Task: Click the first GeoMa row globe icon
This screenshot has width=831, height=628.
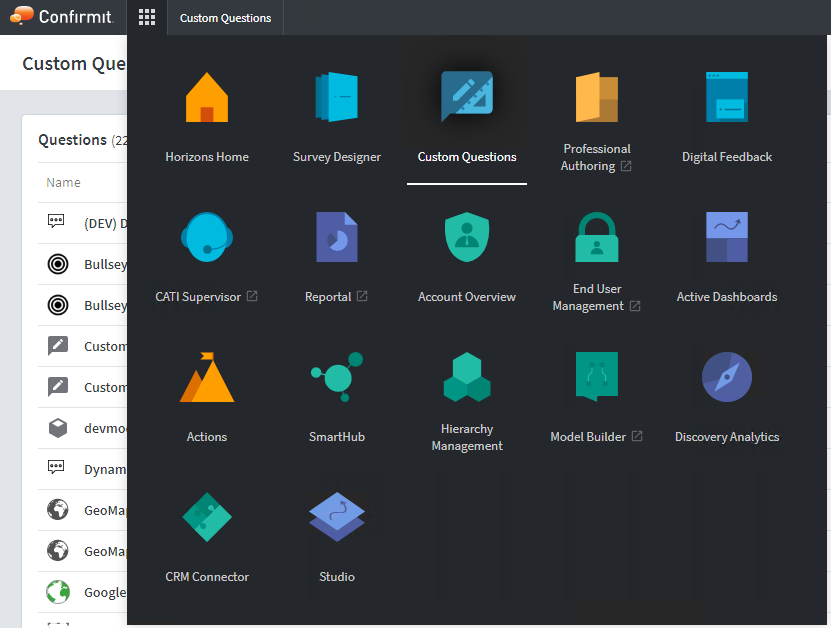Action: coord(58,509)
